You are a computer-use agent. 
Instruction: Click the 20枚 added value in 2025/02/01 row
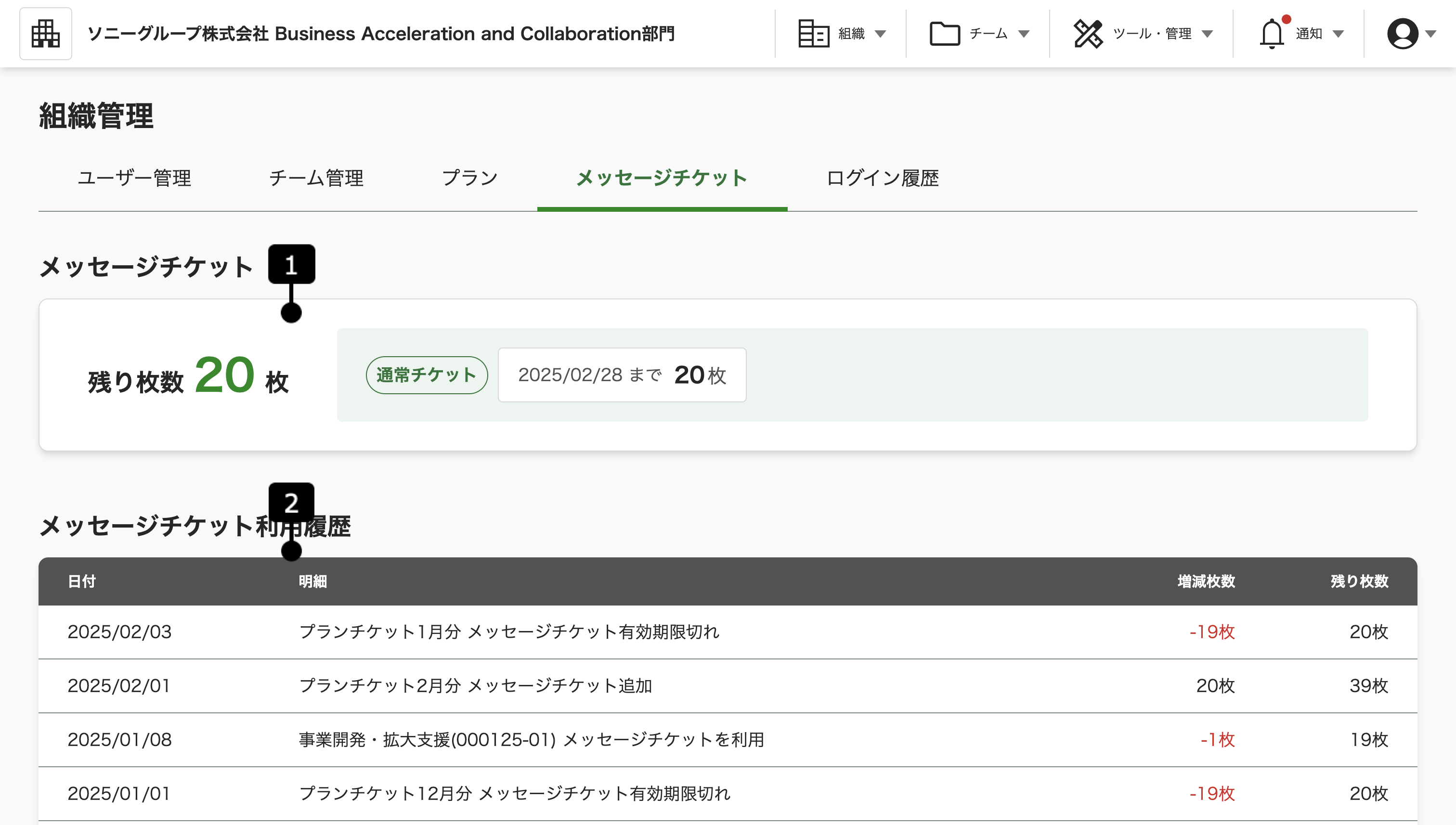point(1215,685)
